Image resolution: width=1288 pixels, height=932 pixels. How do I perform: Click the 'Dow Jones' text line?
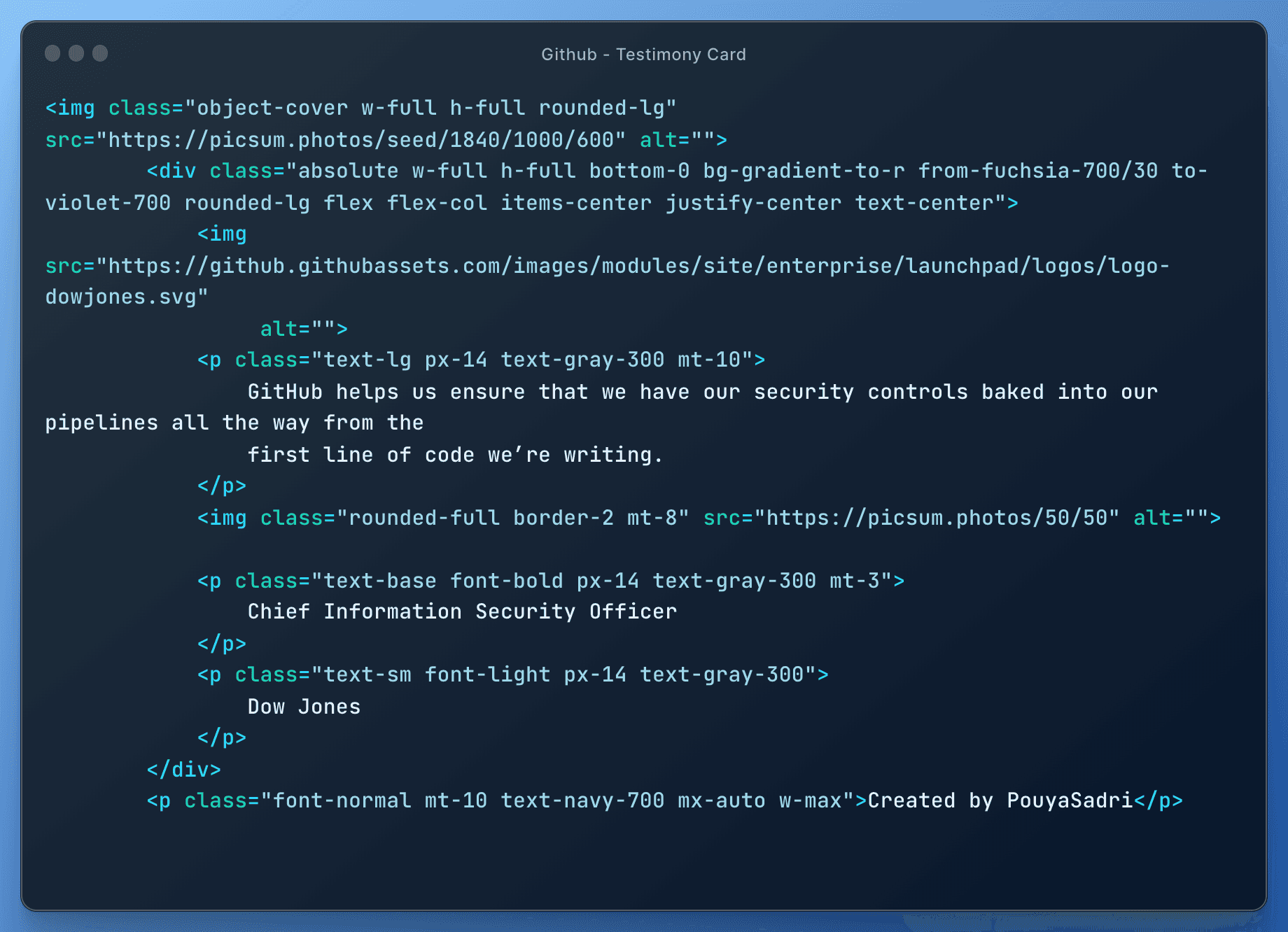(304, 707)
